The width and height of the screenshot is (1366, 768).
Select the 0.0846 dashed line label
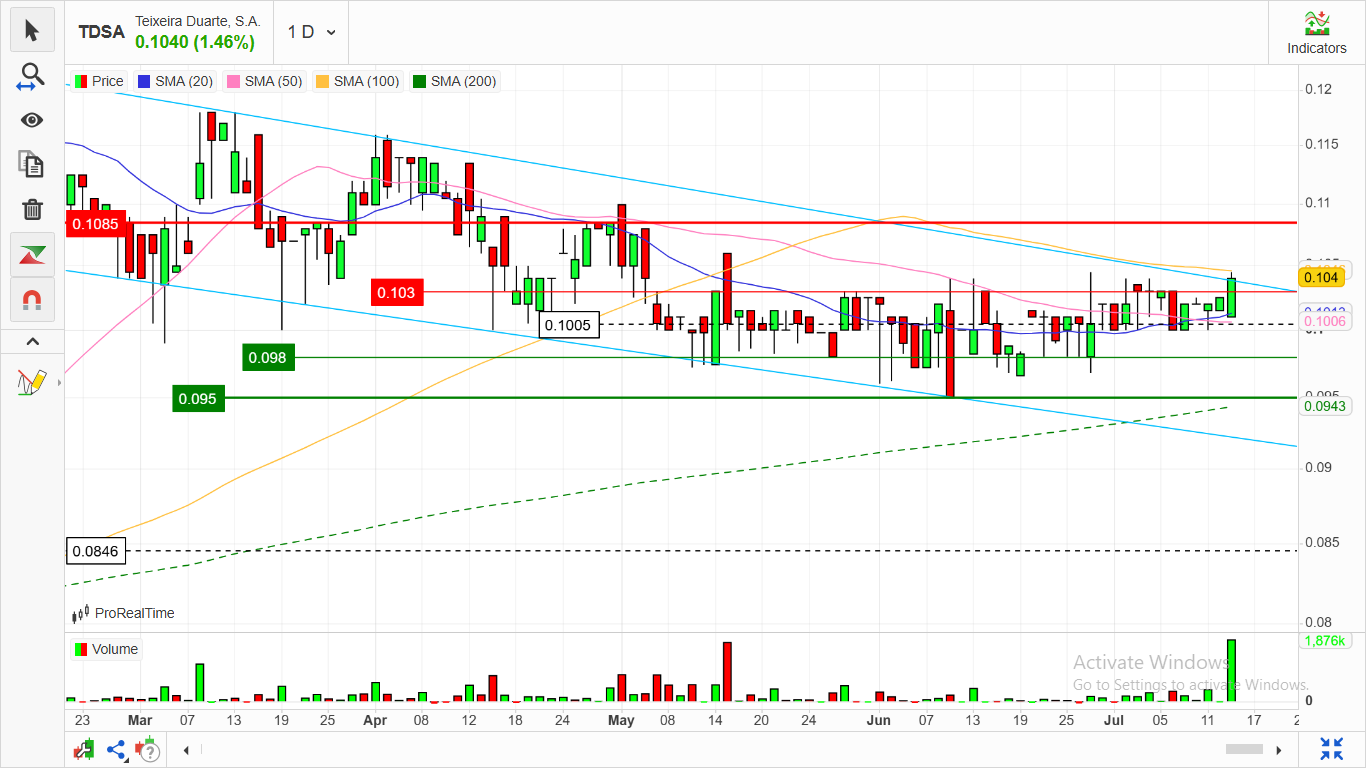95,550
